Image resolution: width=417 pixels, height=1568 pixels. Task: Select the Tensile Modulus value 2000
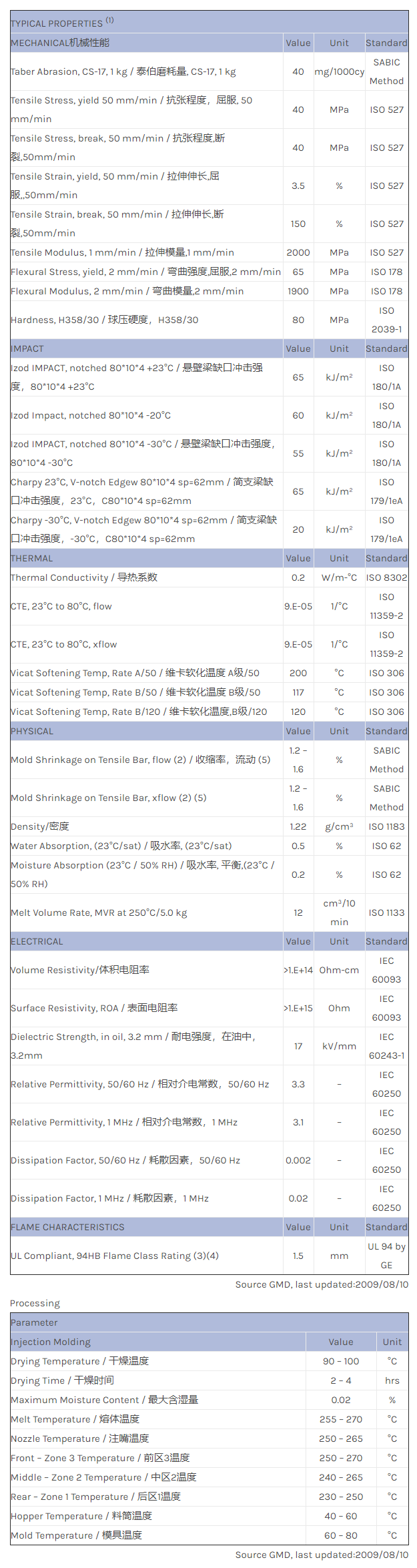298,252
